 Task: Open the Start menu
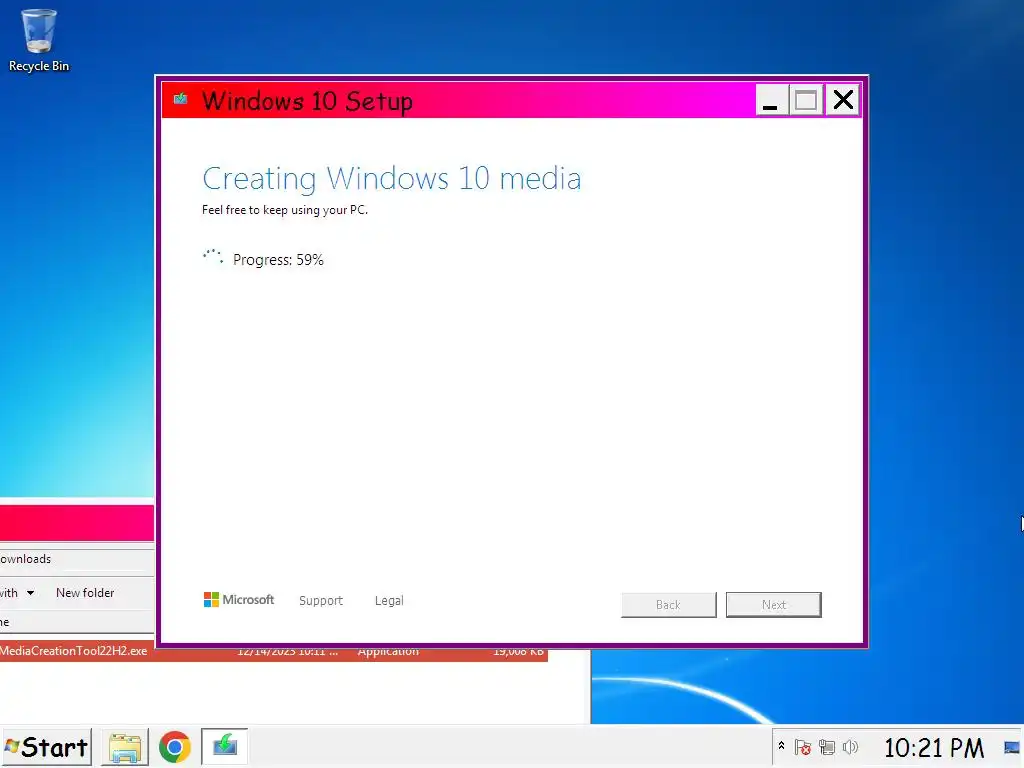click(x=46, y=747)
